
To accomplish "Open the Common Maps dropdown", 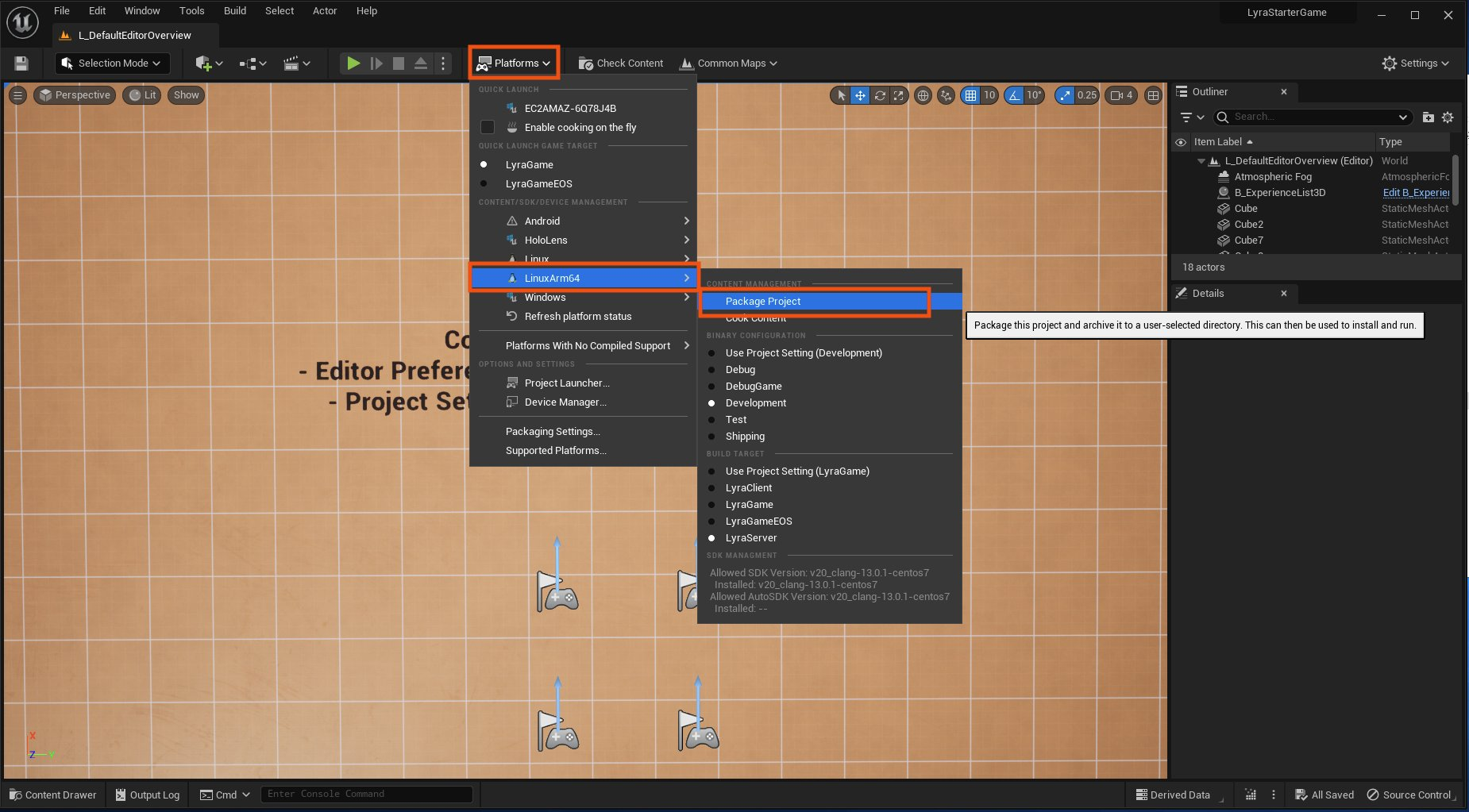I will pyautogui.click(x=729, y=63).
